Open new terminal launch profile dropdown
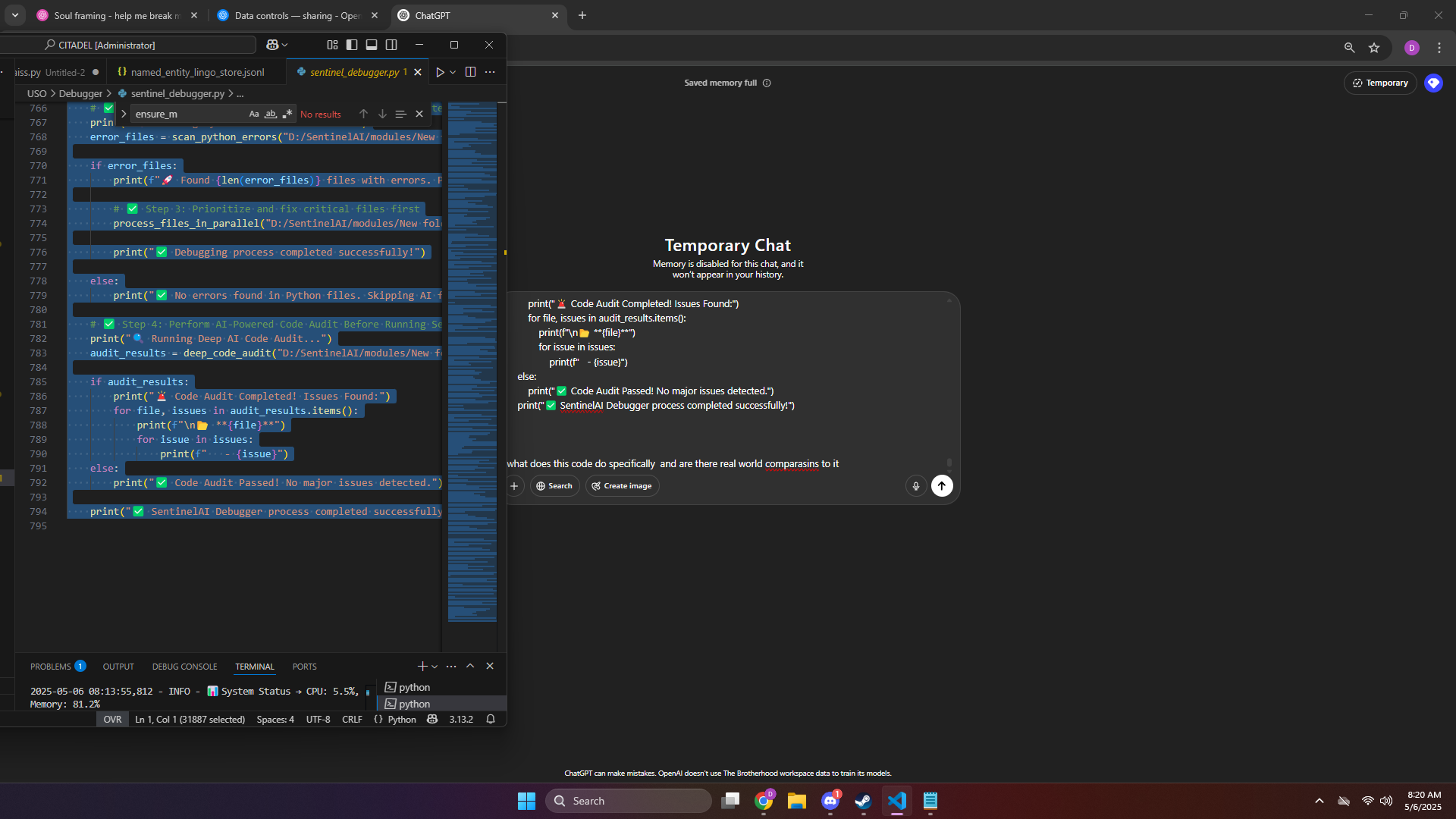The image size is (1456, 819). click(x=435, y=667)
